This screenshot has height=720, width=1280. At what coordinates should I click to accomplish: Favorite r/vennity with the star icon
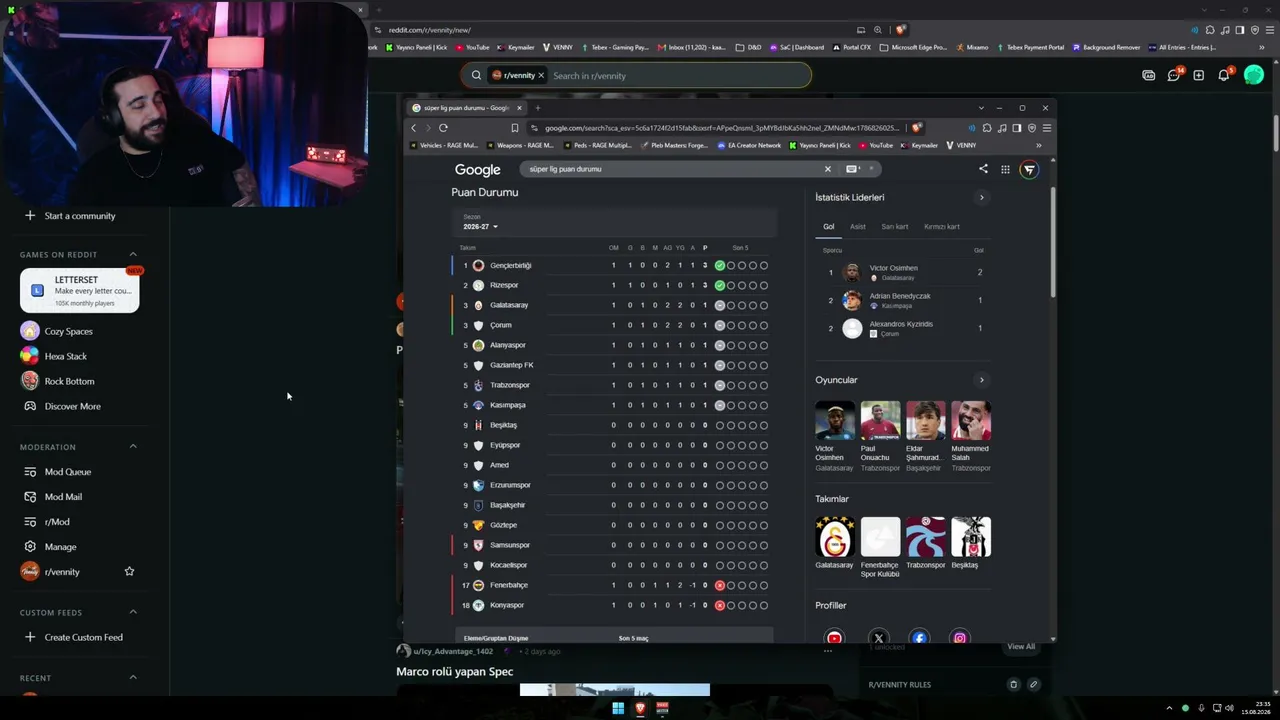(x=129, y=571)
